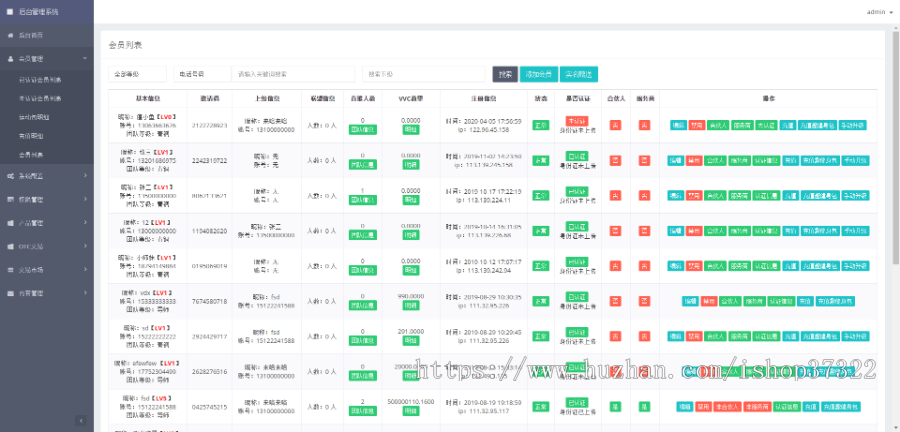Click the 服务商 action button in the LV0 row
Image resolution: width=900 pixels, height=432 pixels.
point(741,125)
